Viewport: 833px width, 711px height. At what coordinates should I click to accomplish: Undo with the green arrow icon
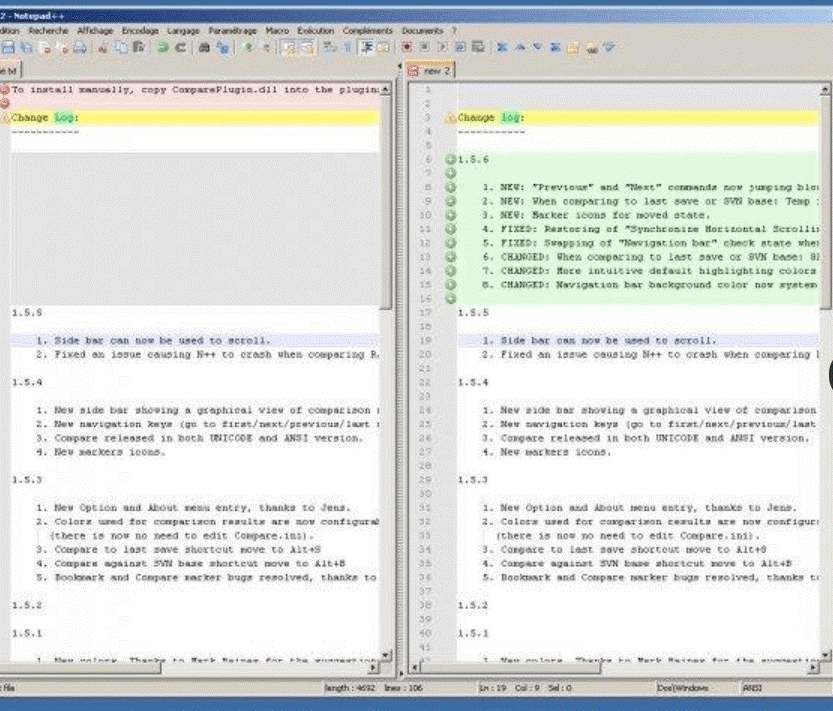coord(163,48)
